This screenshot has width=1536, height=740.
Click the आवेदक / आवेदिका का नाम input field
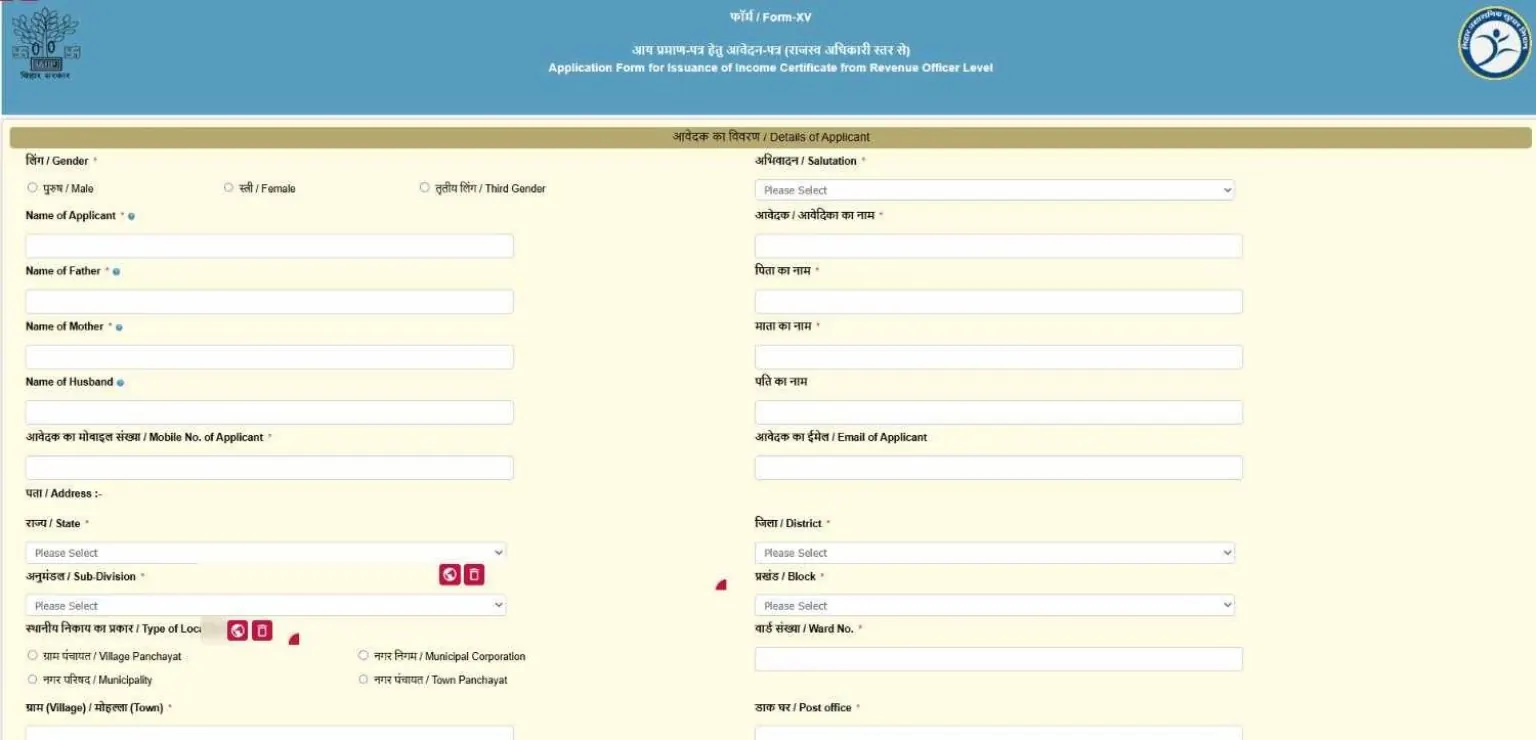[998, 246]
